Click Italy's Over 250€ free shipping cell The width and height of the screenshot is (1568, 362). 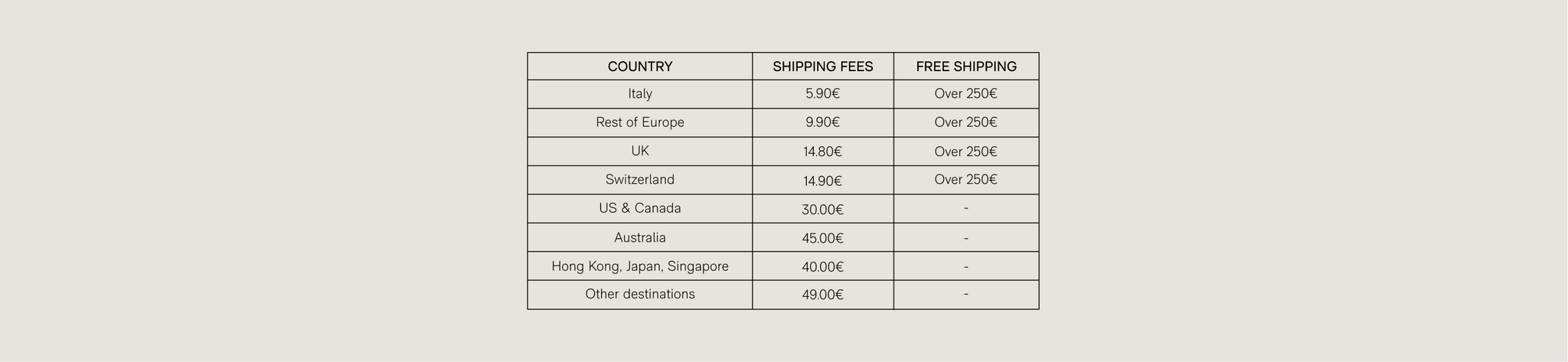tap(965, 94)
